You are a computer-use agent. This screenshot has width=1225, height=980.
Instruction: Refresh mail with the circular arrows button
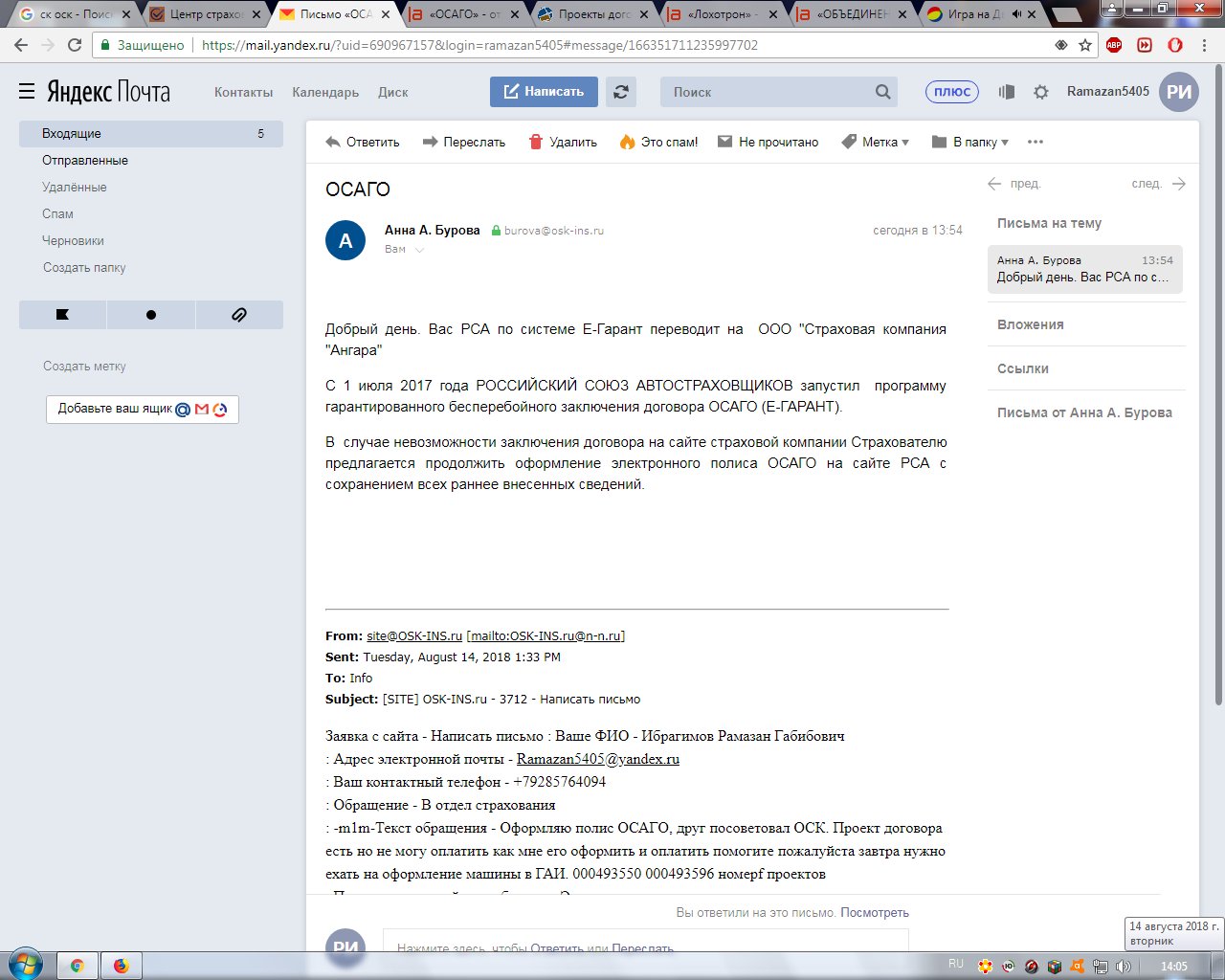coord(621,92)
